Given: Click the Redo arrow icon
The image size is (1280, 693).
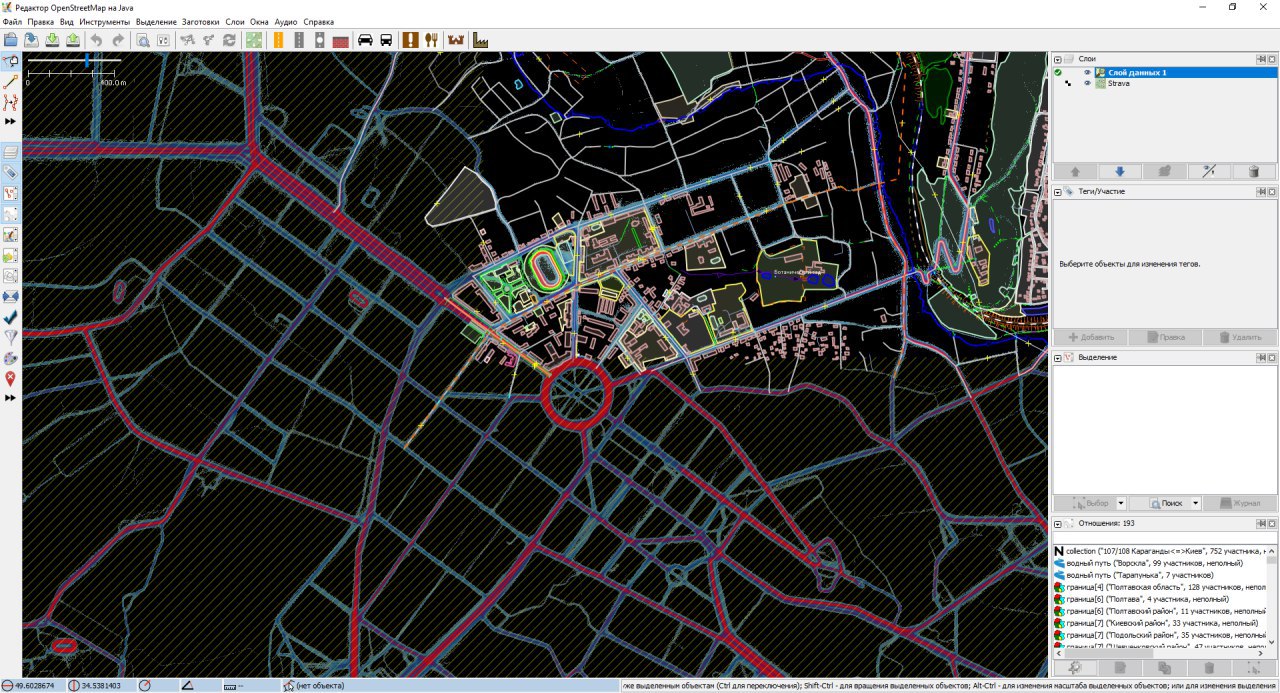Looking at the screenshot, I should [118, 40].
